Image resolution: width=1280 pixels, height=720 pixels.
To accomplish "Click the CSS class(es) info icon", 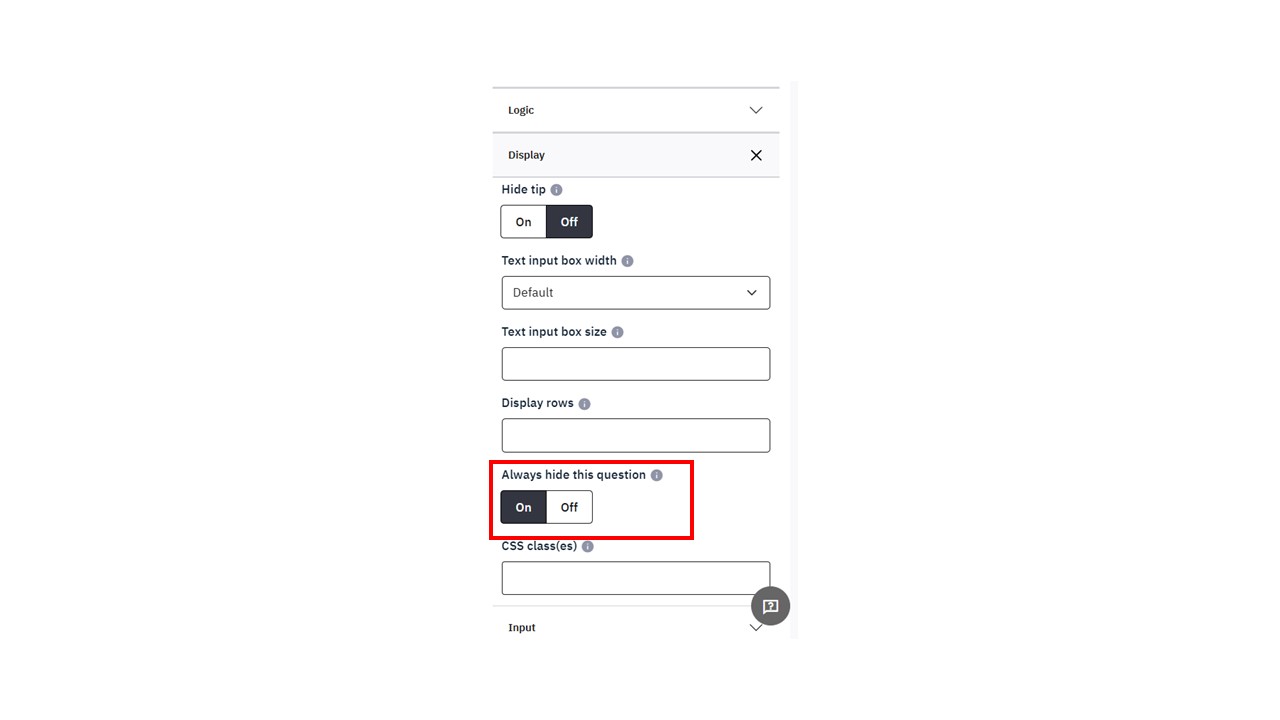I will tap(587, 547).
